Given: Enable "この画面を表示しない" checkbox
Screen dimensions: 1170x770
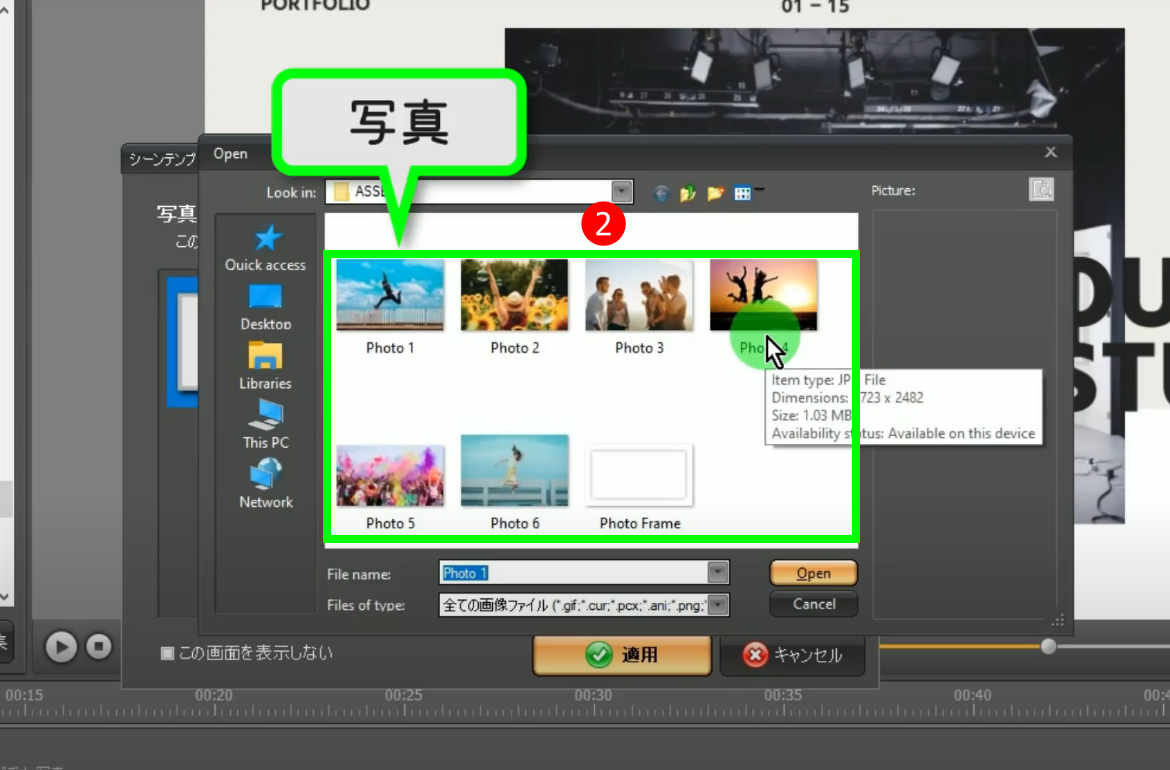Looking at the screenshot, I should click(168, 653).
